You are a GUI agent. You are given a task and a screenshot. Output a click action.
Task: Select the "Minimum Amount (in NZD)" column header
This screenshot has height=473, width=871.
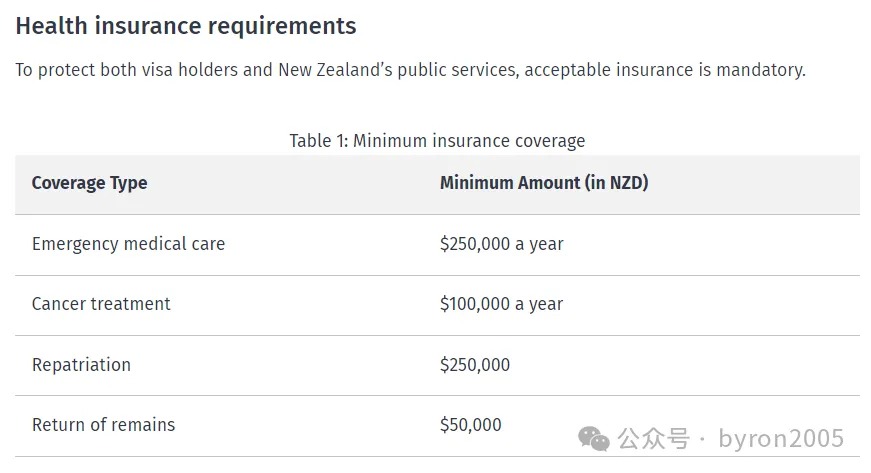(x=544, y=183)
